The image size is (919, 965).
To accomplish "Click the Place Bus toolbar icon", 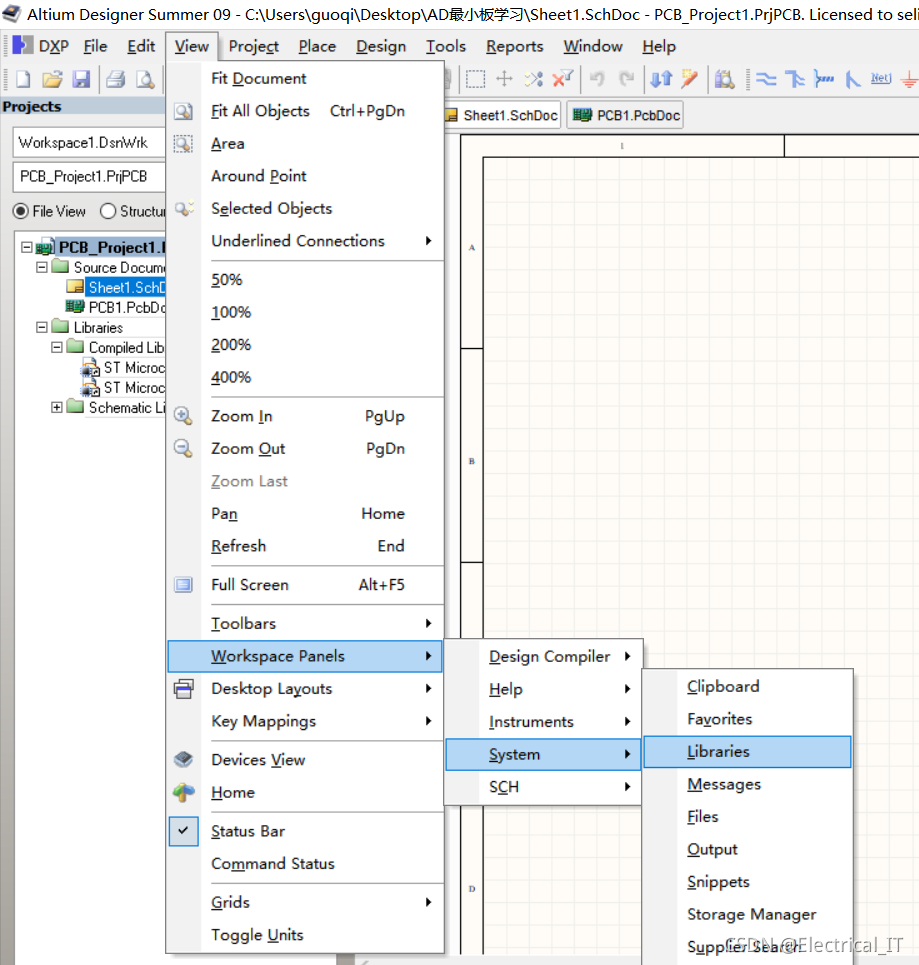I will [795, 79].
